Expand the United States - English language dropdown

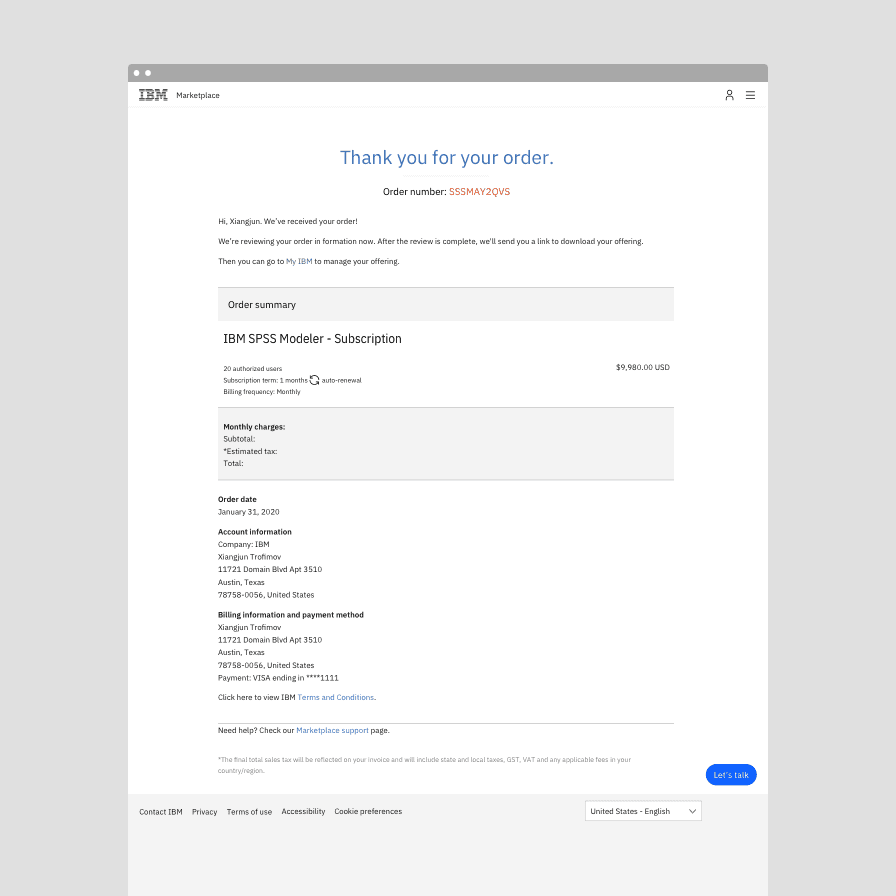tap(642, 811)
